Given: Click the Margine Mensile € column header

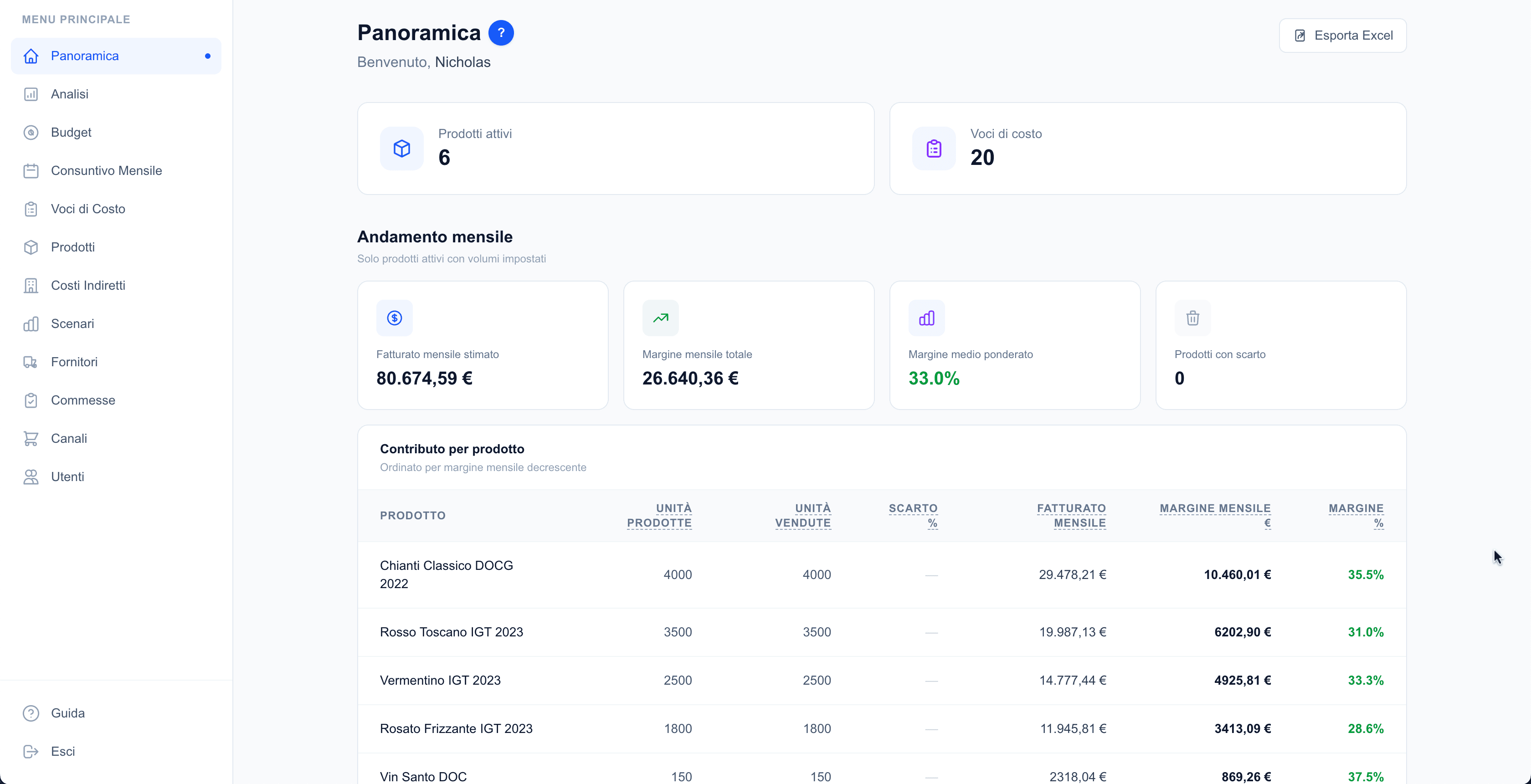Looking at the screenshot, I should point(1215,516).
